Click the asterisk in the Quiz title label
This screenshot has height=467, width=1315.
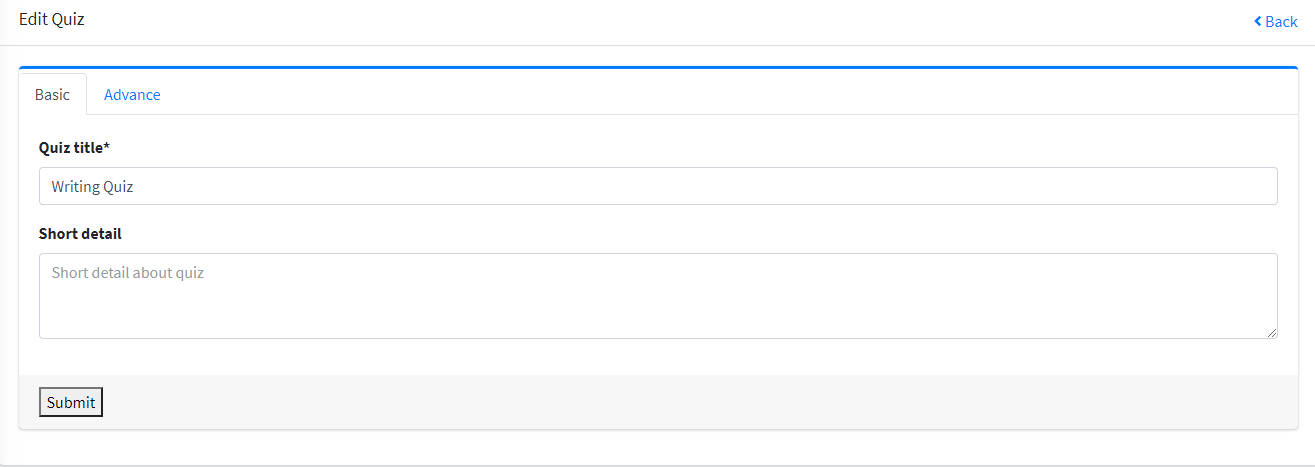click(107, 147)
